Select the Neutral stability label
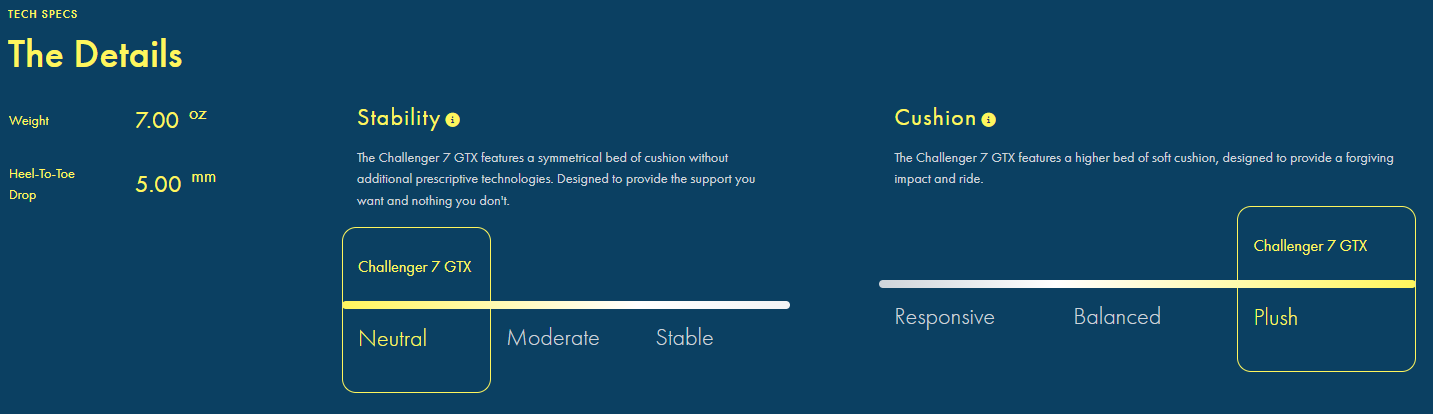Image resolution: width=1433 pixels, height=414 pixels. pos(392,338)
